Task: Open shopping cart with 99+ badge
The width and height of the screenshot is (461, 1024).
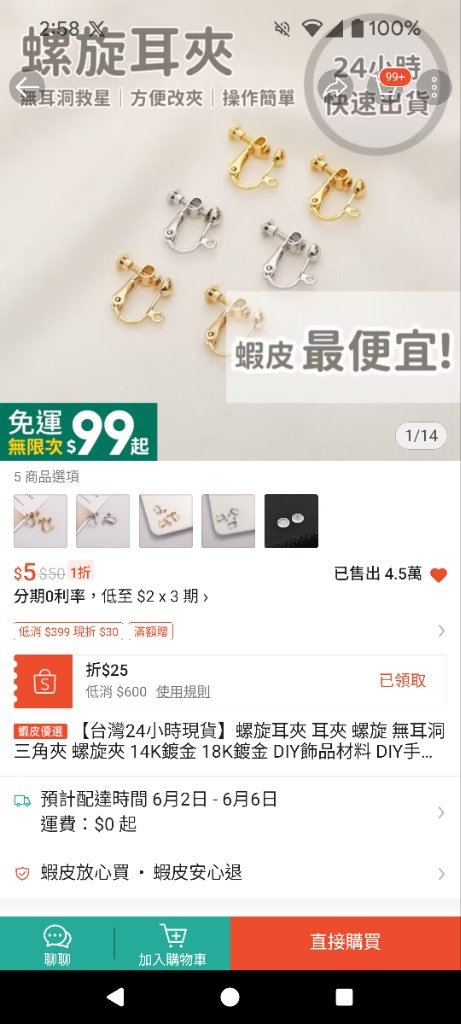Action: pos(385,86)
